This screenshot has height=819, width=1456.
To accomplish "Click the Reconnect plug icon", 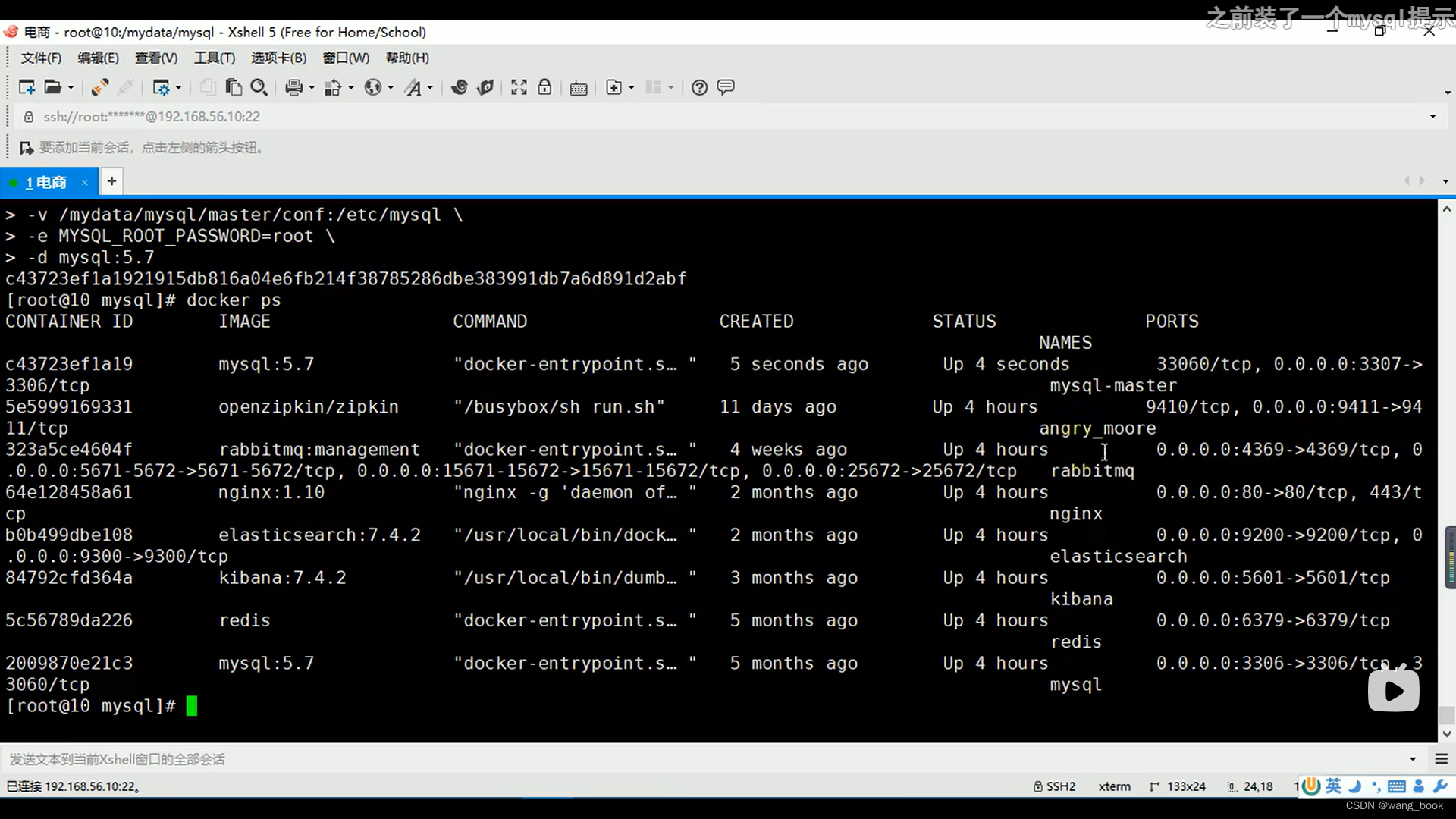I will [99, 87].
